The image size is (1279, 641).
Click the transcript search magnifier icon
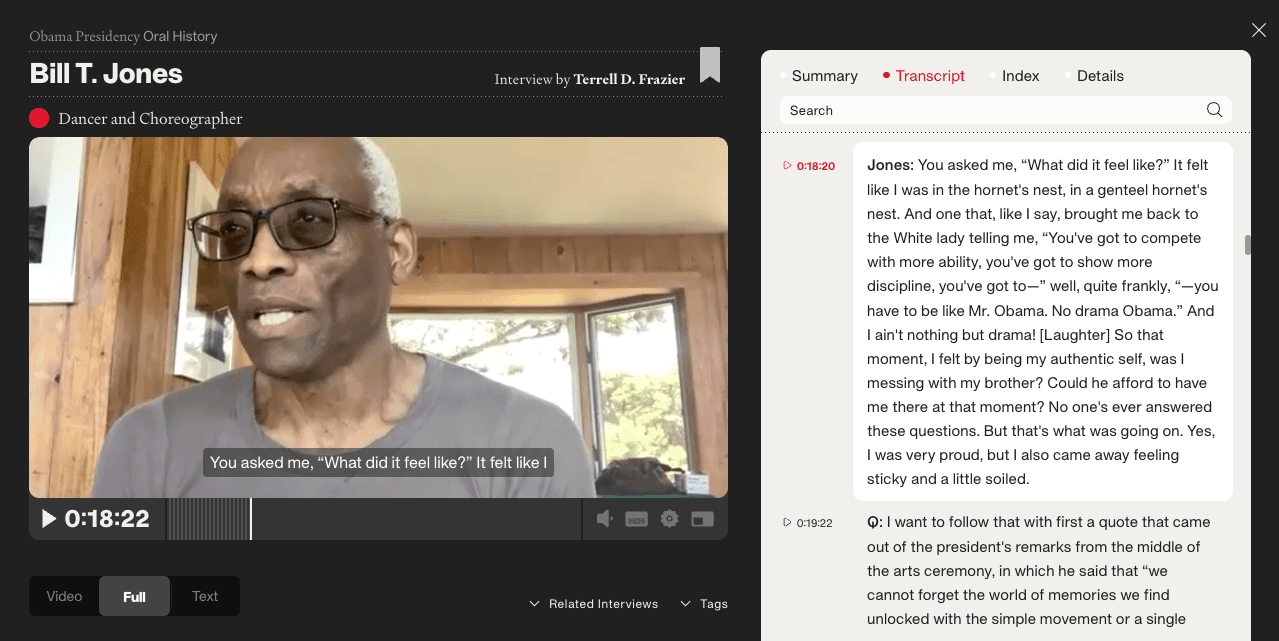1214,109
